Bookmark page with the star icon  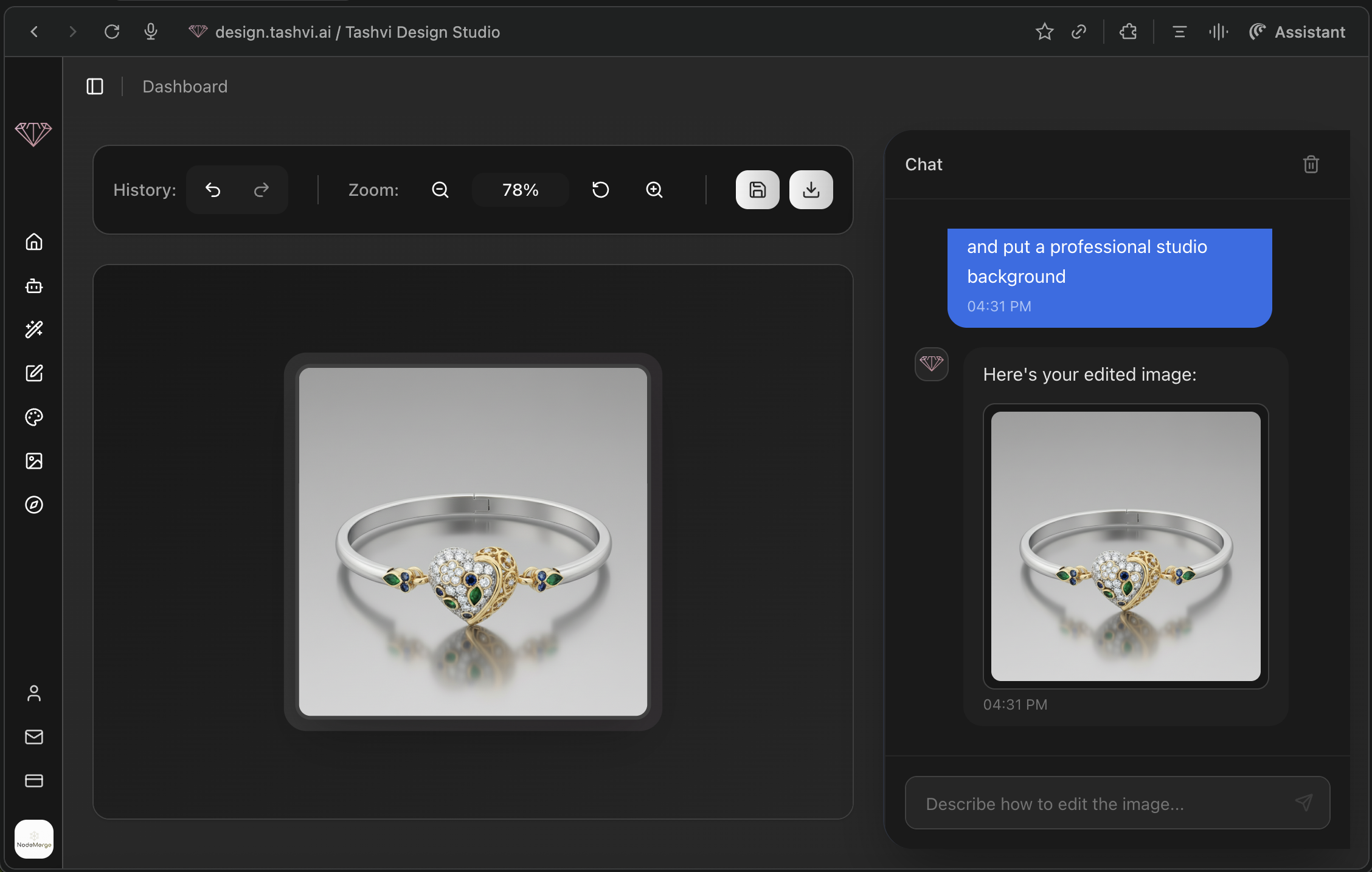(1044, 32)
